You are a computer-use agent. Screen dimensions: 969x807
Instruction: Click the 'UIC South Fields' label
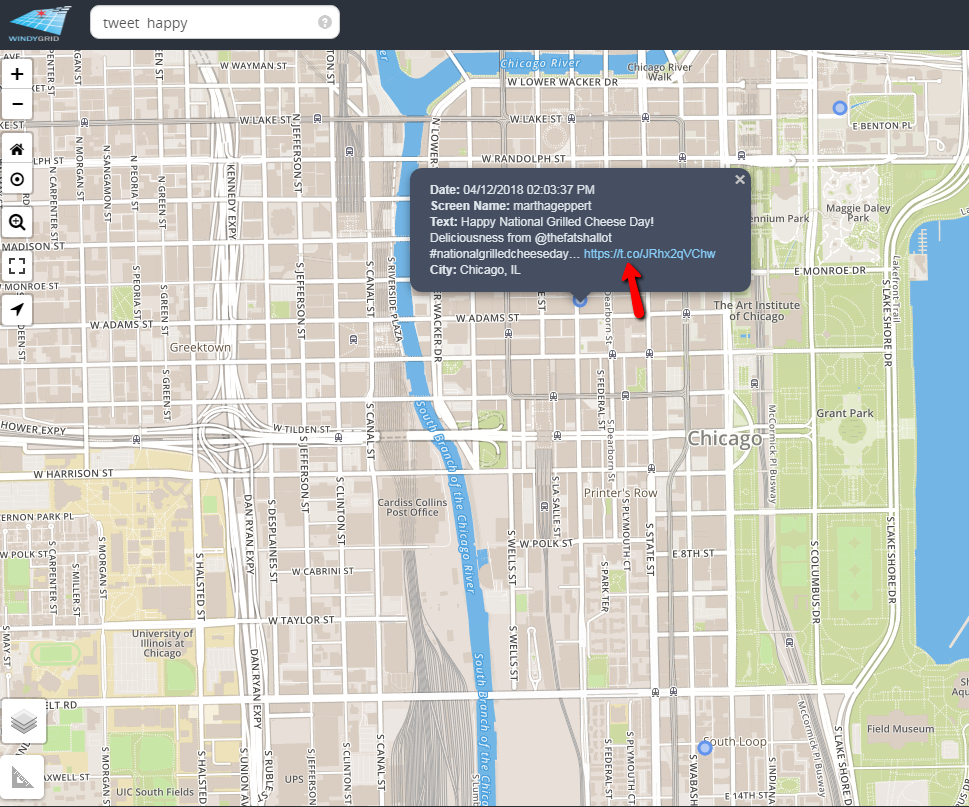(x=154, y=792)
